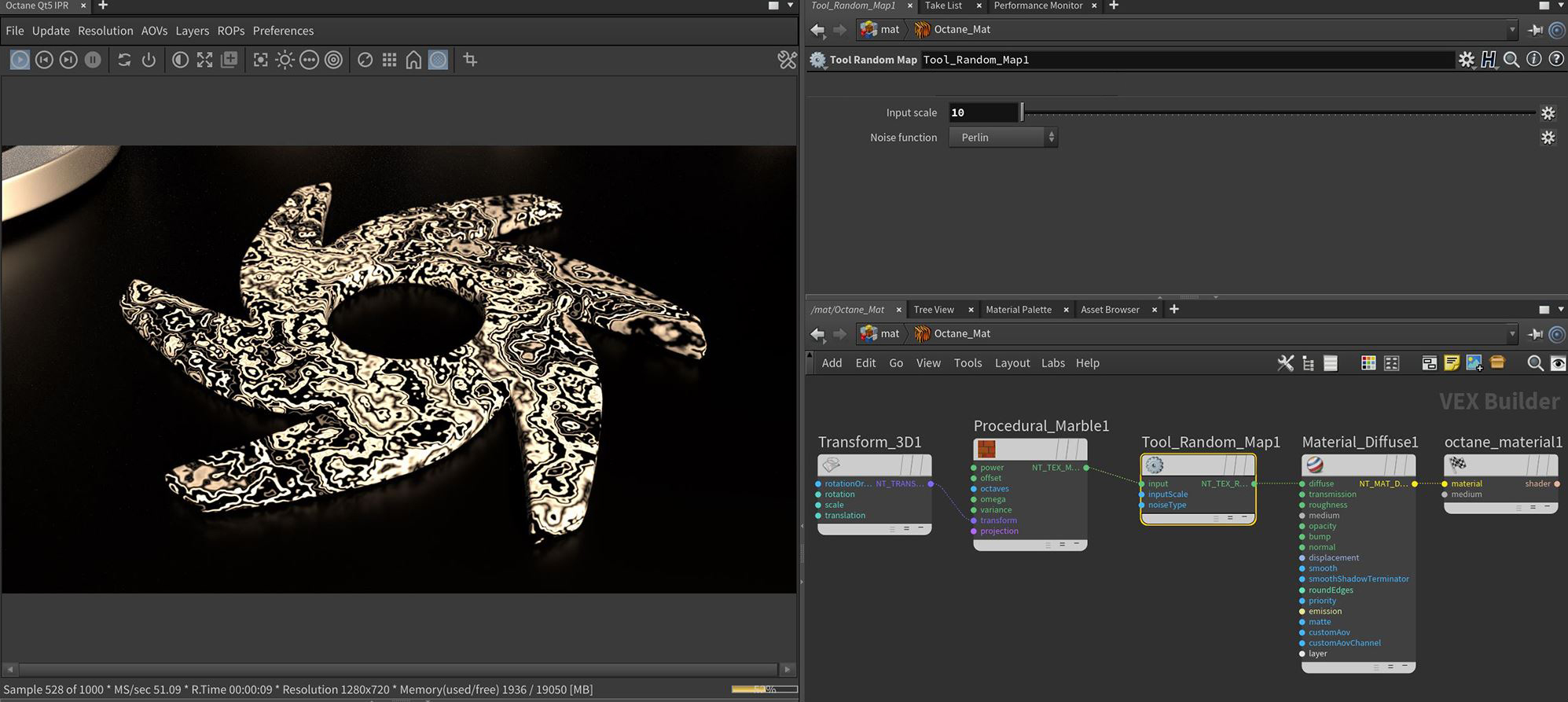
Task: Select the Procedural_Marble1 node
Action: point(1030,450)
